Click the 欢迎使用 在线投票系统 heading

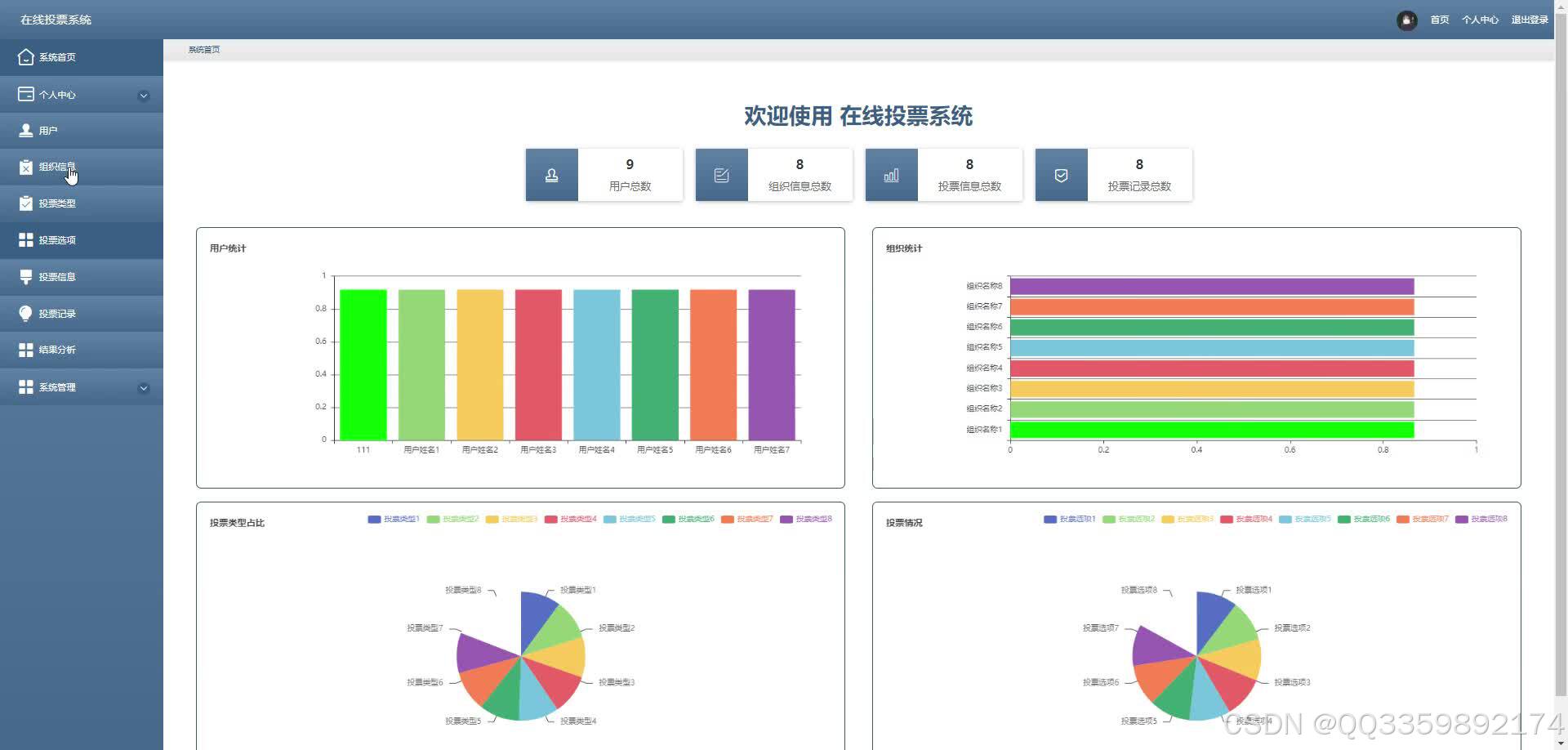(858, 116)
